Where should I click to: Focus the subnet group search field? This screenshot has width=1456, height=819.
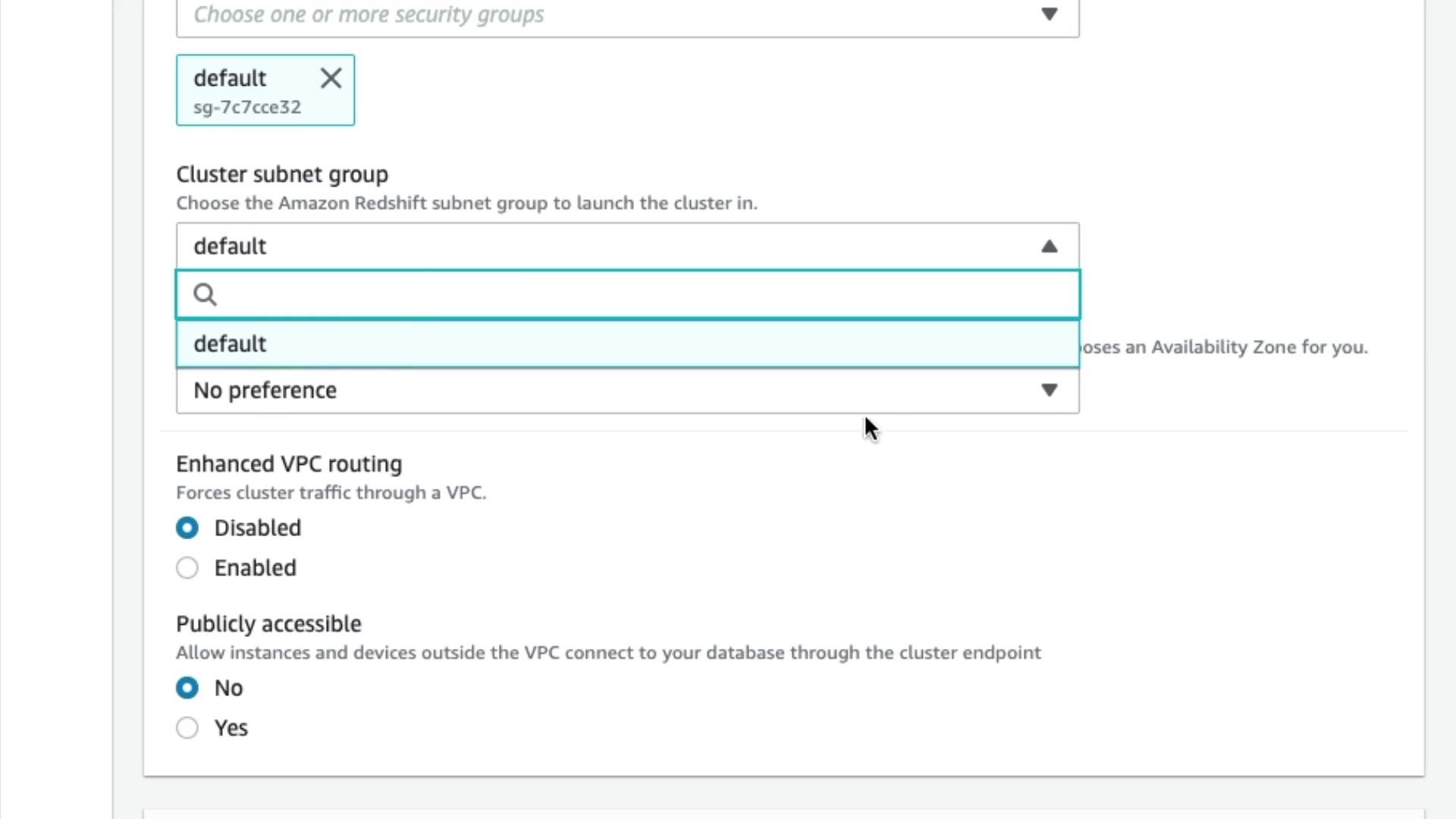[645, 294]
